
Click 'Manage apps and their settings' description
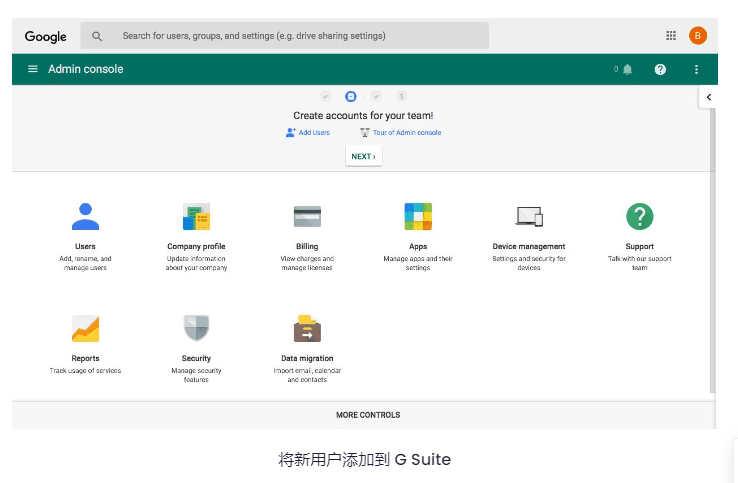coord(418,263)
